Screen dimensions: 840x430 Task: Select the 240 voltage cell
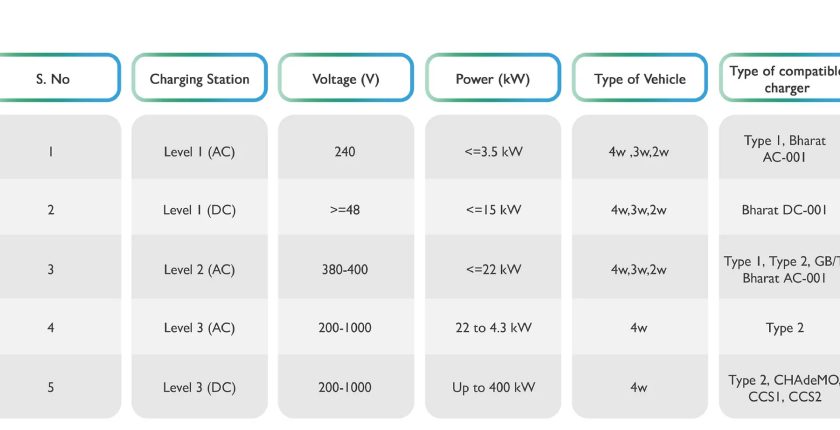point(345,152)
